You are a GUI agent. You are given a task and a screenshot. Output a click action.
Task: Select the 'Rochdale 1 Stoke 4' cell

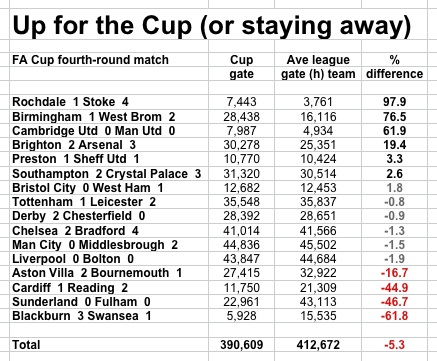[70, 102]
